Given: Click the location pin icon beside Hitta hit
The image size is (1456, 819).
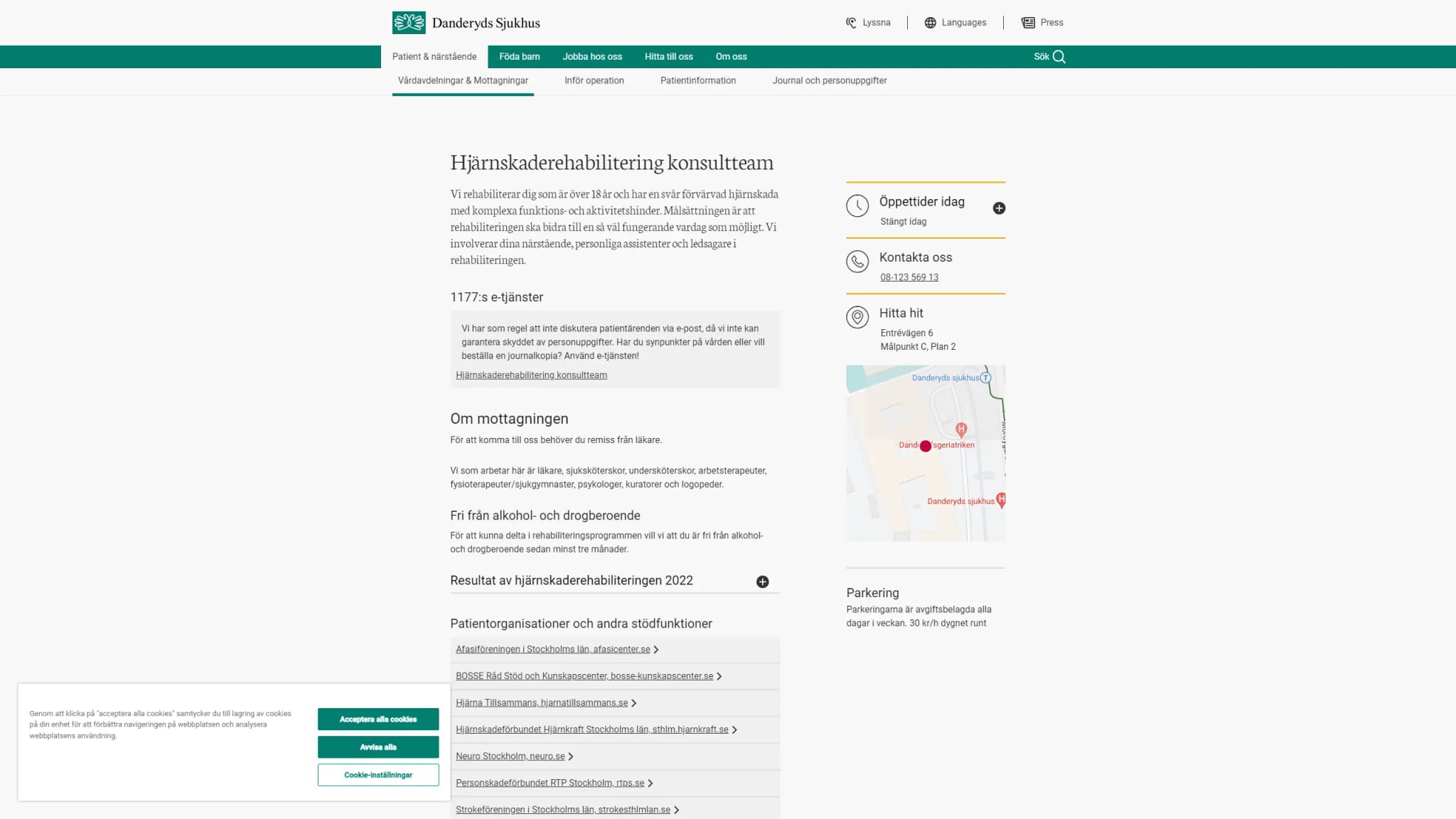Looking at the screenshot, I should point(857,317).
